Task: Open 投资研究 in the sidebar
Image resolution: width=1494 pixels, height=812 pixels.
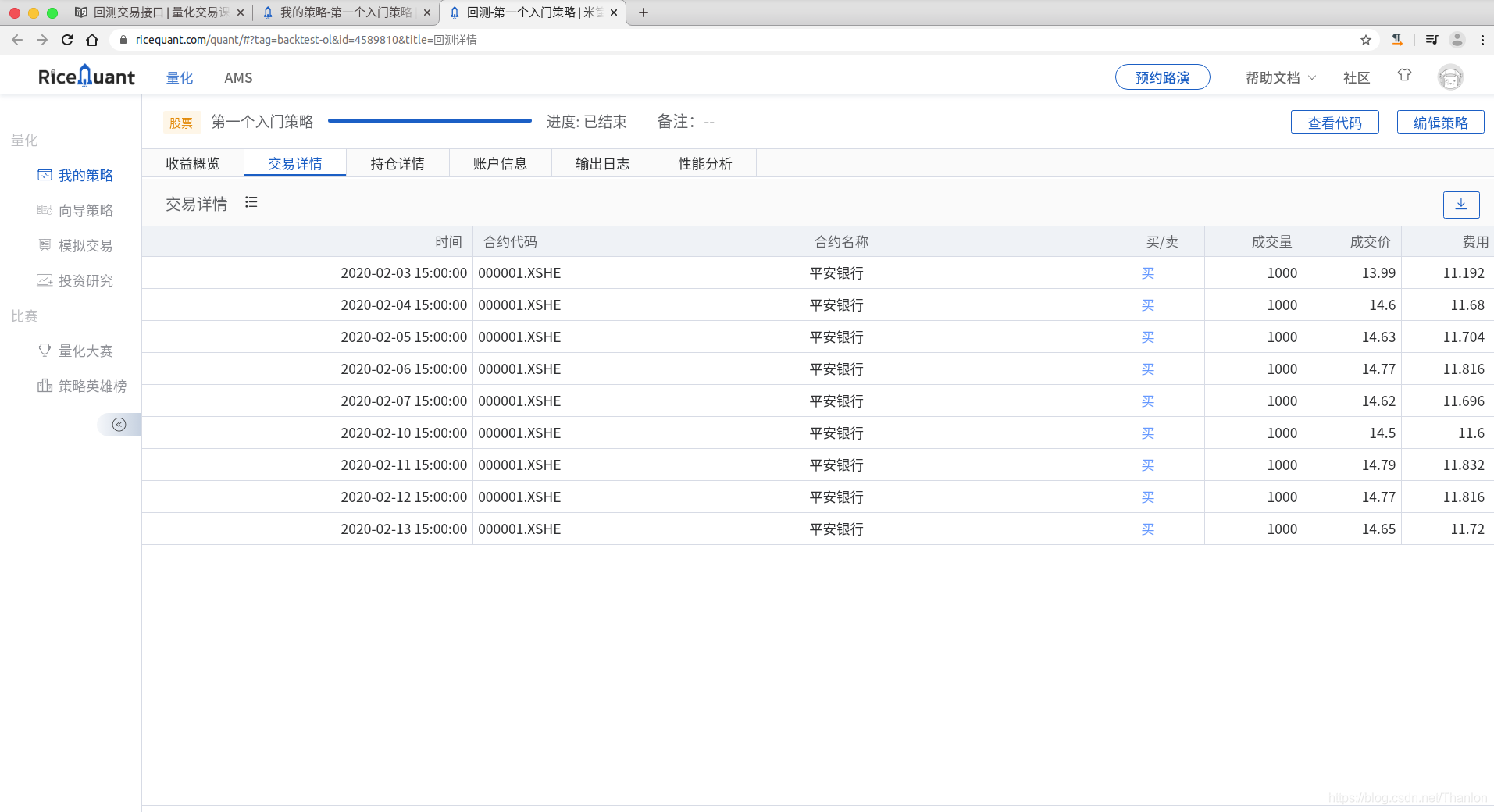Action: click(x=75, y=280)
